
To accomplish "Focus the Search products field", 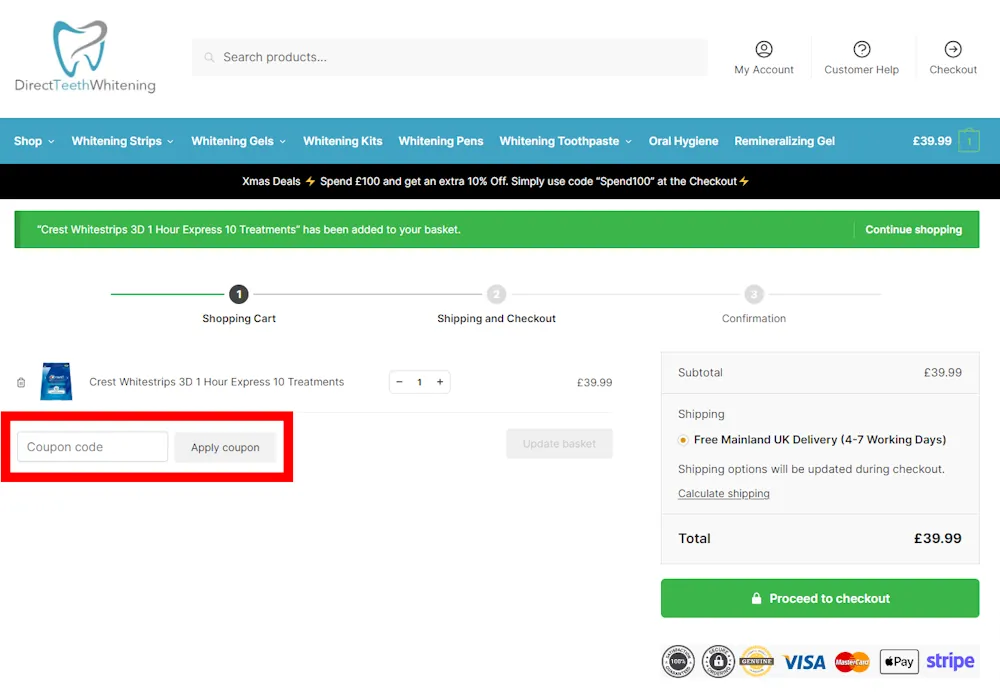I will pyautogui.click(x=450, y=57).
